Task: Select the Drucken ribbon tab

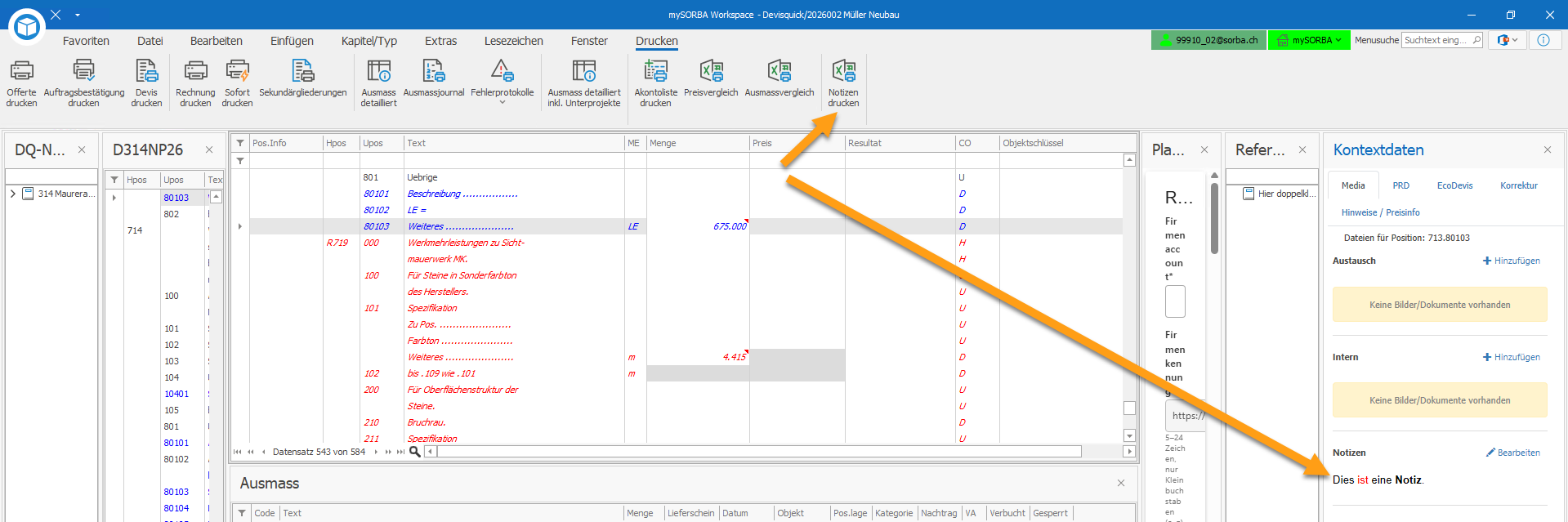Action: [x=657, y=41]
